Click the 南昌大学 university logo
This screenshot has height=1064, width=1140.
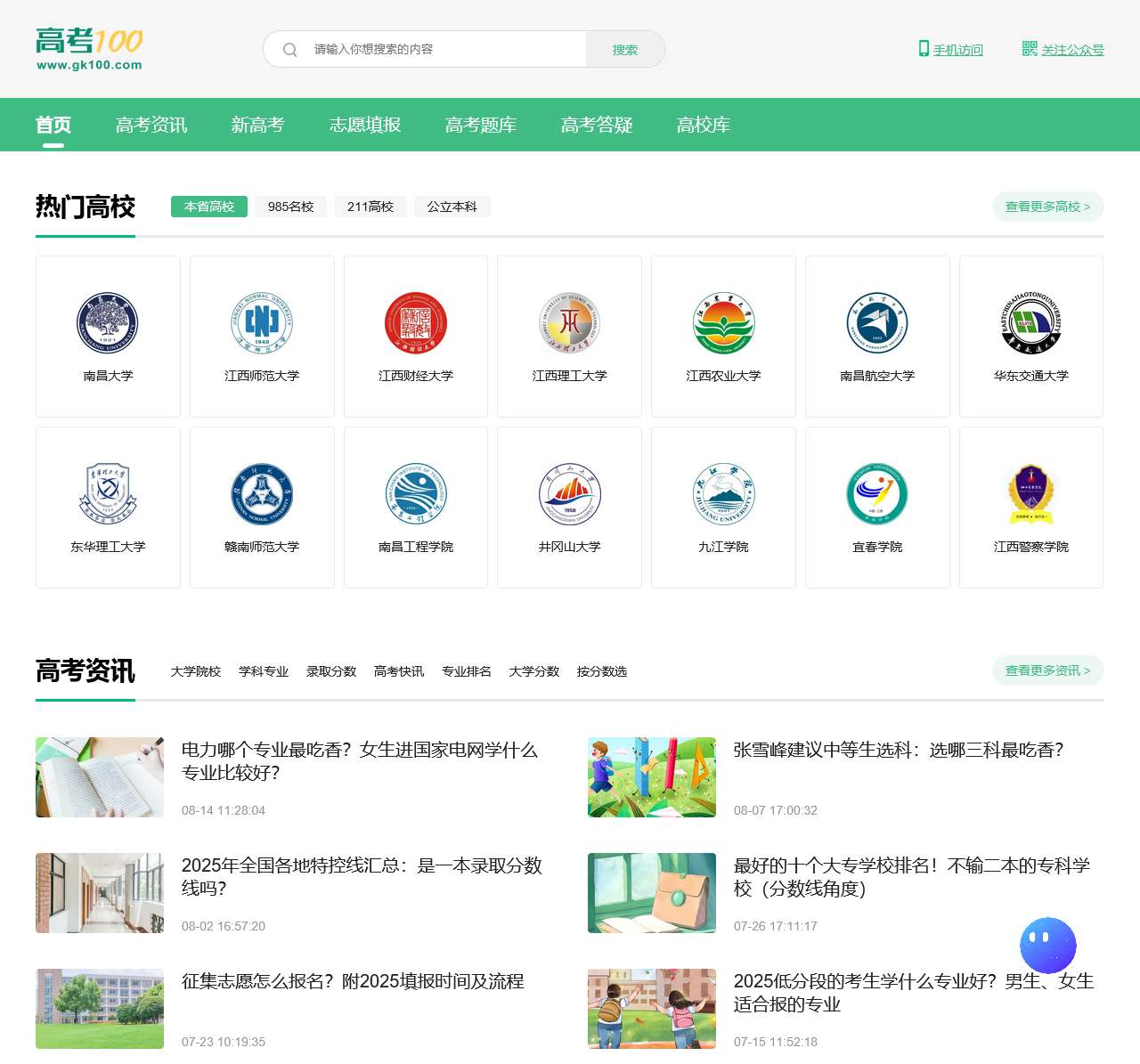108,322
